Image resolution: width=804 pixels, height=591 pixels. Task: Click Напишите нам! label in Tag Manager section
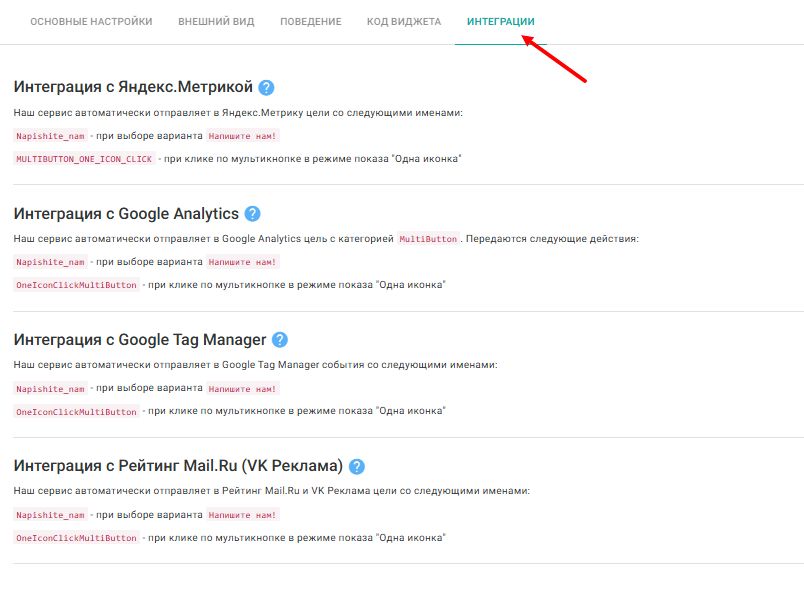pyautogui.click(x=243, y=389)
